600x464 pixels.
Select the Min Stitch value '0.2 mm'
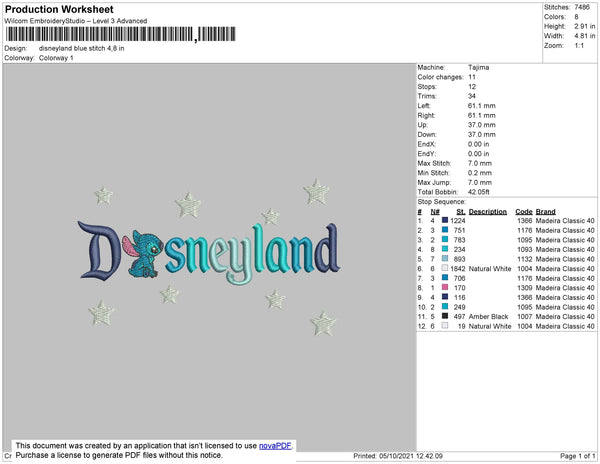(x=480, y=173)
